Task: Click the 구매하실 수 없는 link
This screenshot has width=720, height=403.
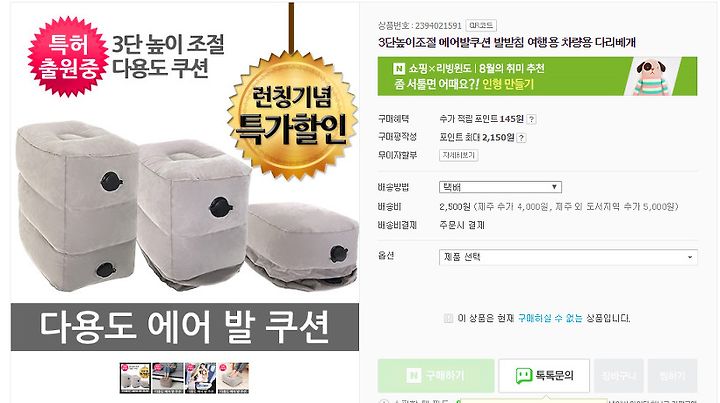Action: (x=550, y=318)
